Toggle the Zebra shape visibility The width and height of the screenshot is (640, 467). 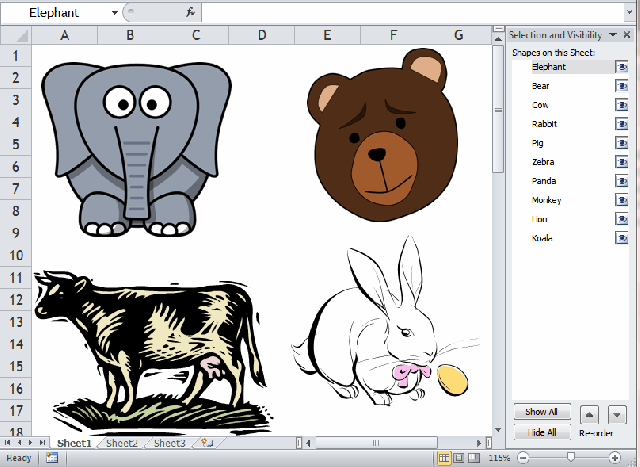[621, 162]
